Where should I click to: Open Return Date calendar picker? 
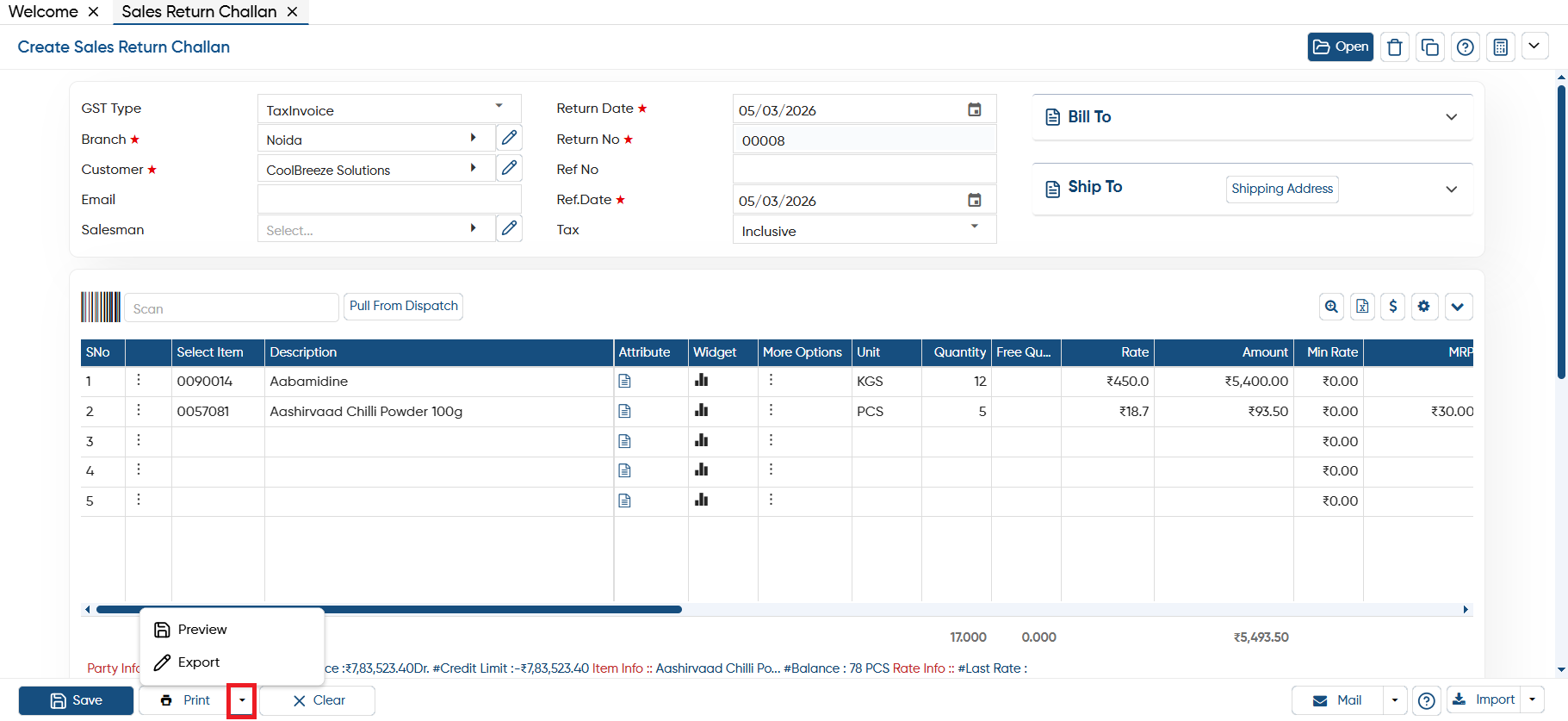coord(974,109)
